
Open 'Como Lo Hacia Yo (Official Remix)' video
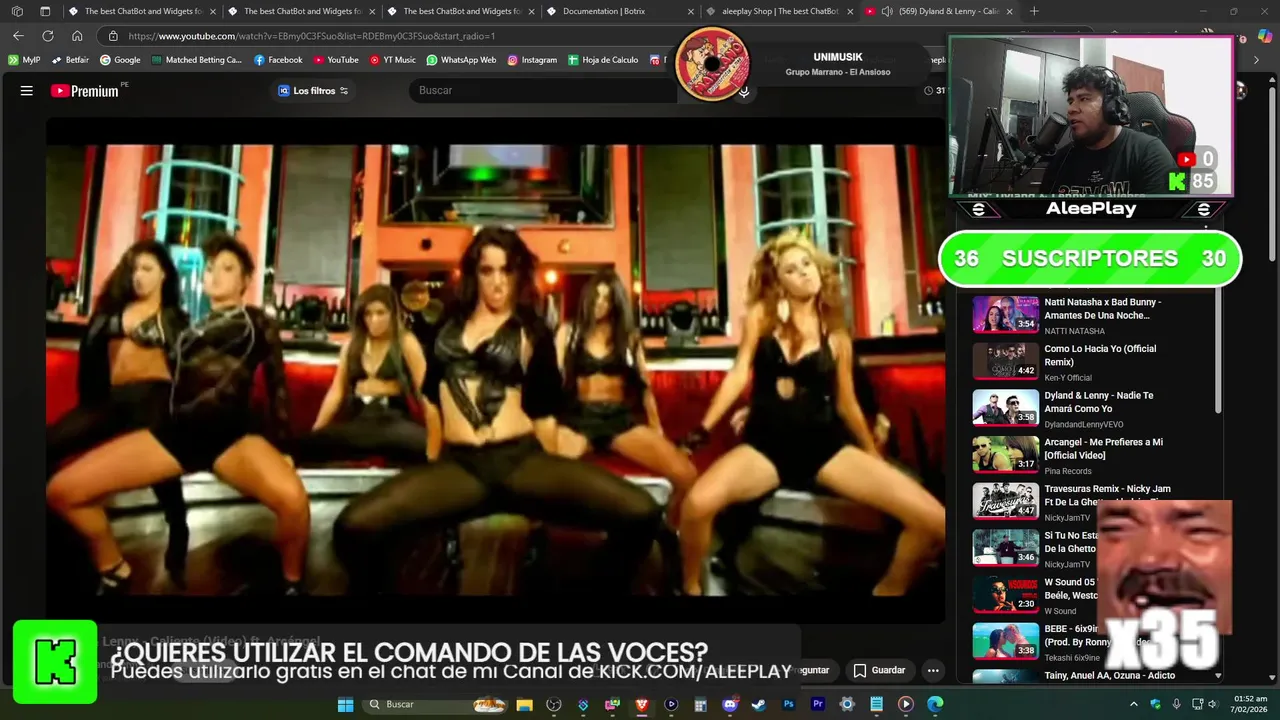coord(1100,355)
